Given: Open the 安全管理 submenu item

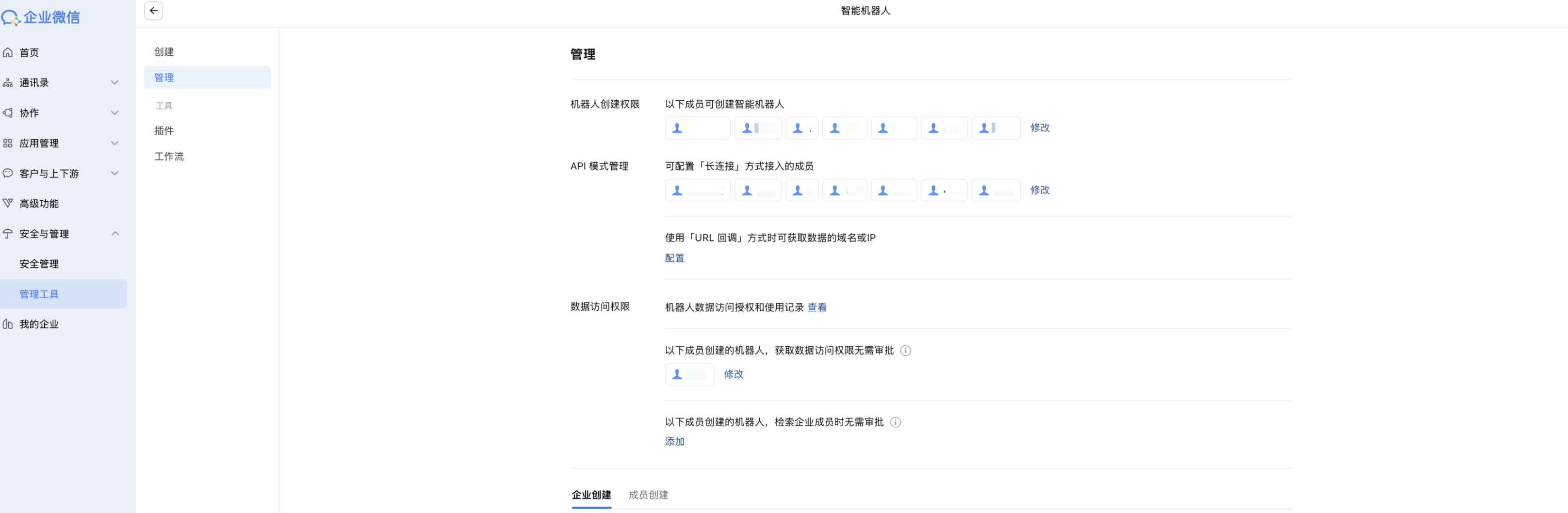Looking at the screenshot, I should 39,264.
